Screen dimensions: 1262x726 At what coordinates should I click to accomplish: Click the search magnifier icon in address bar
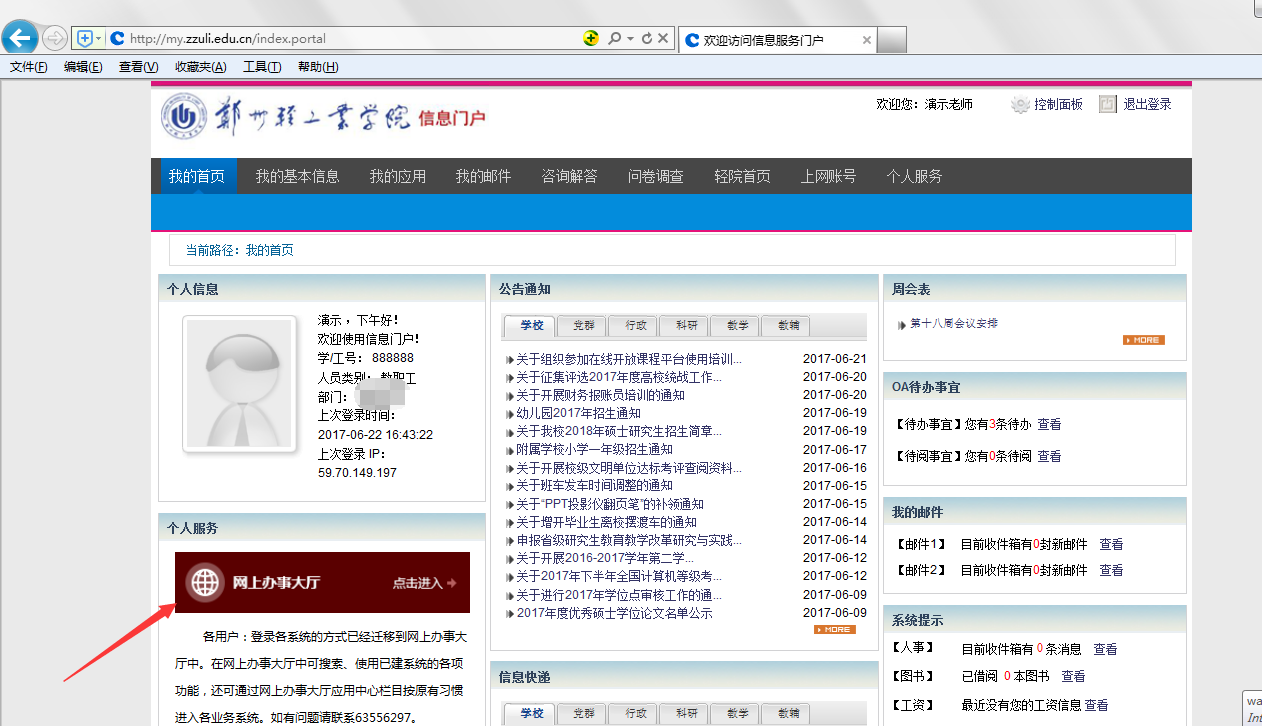pyautogui.click(x=614, y=39)
